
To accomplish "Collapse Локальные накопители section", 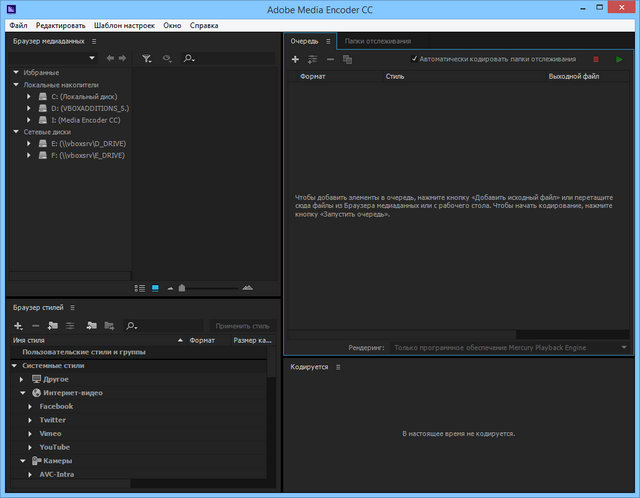I will coord(16,85).
